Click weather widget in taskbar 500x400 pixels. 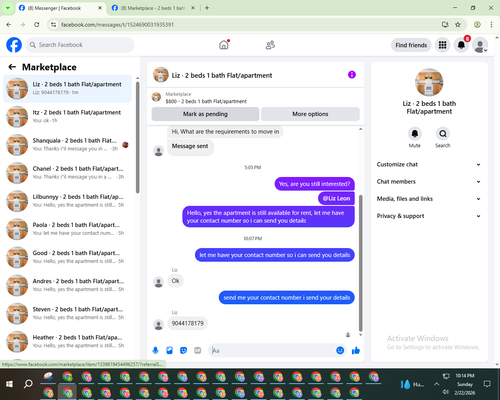[412, 384]
